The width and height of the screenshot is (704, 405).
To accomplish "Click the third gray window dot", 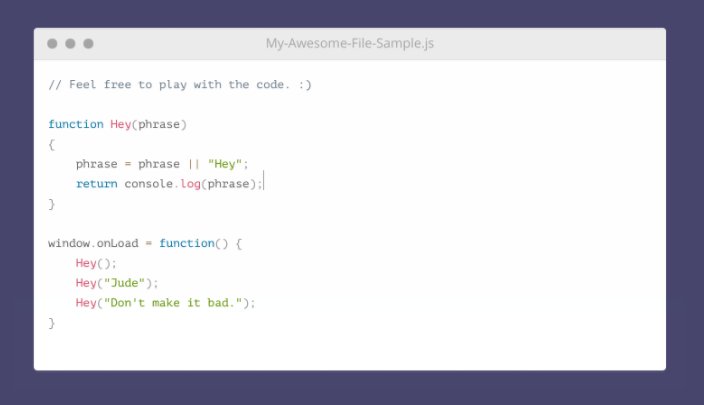I will (88, 44).
